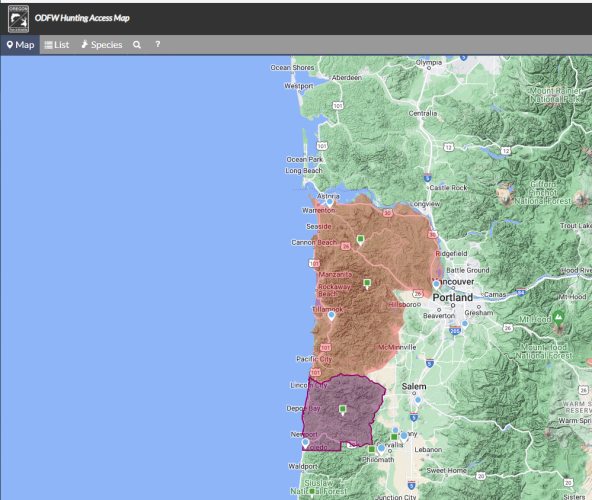
Task: Open the help question mark
Action: [158, 45]
